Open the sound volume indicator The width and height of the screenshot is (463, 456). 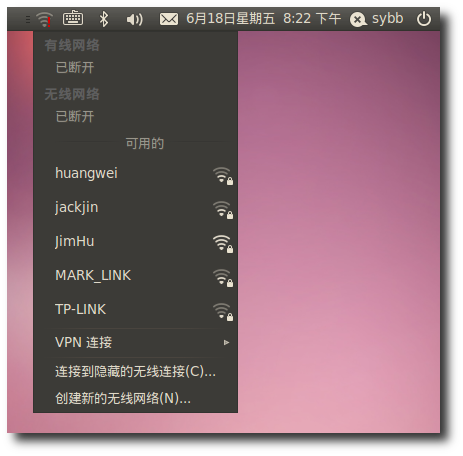135,19
